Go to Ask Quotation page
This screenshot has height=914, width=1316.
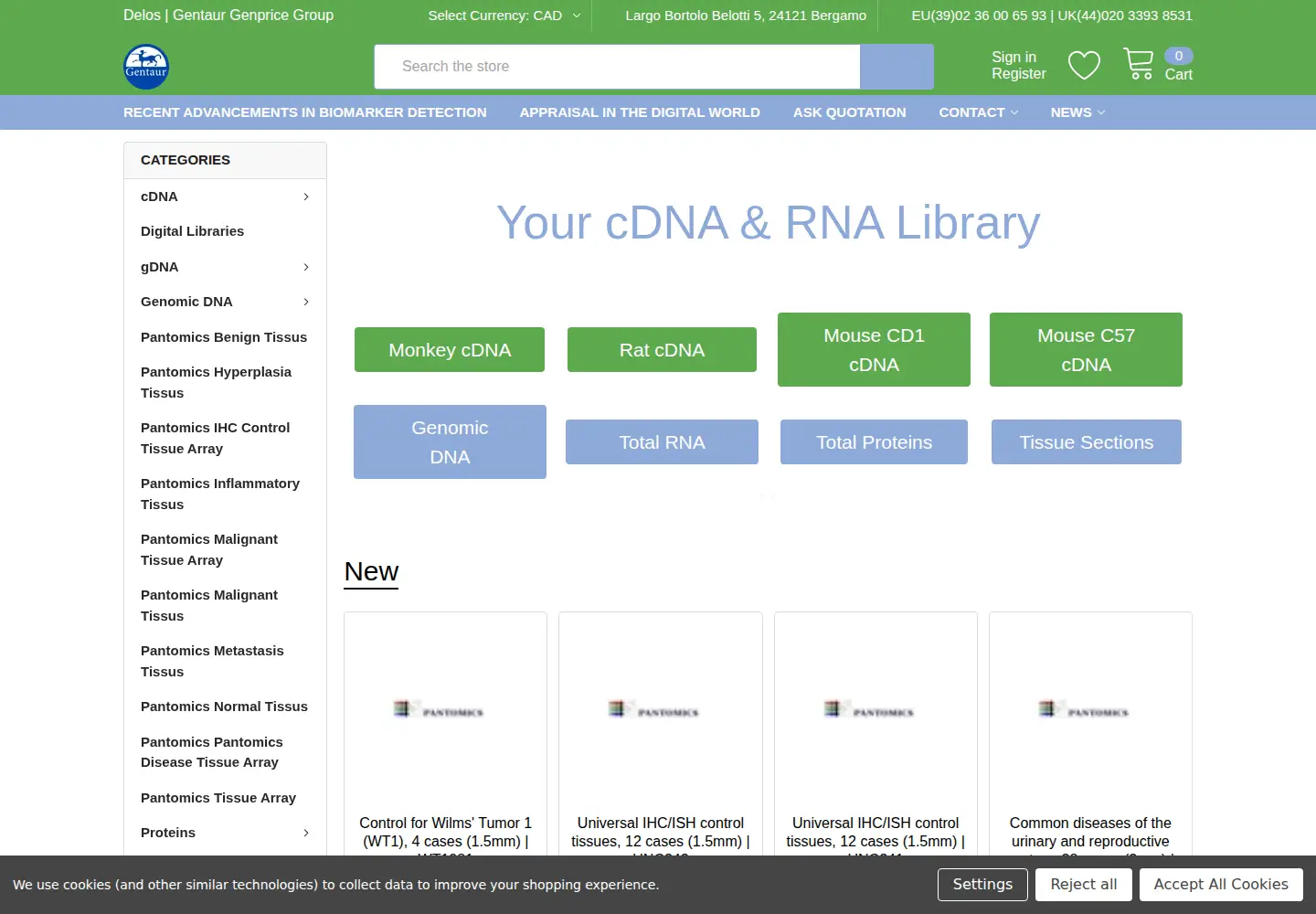point(850,112)
